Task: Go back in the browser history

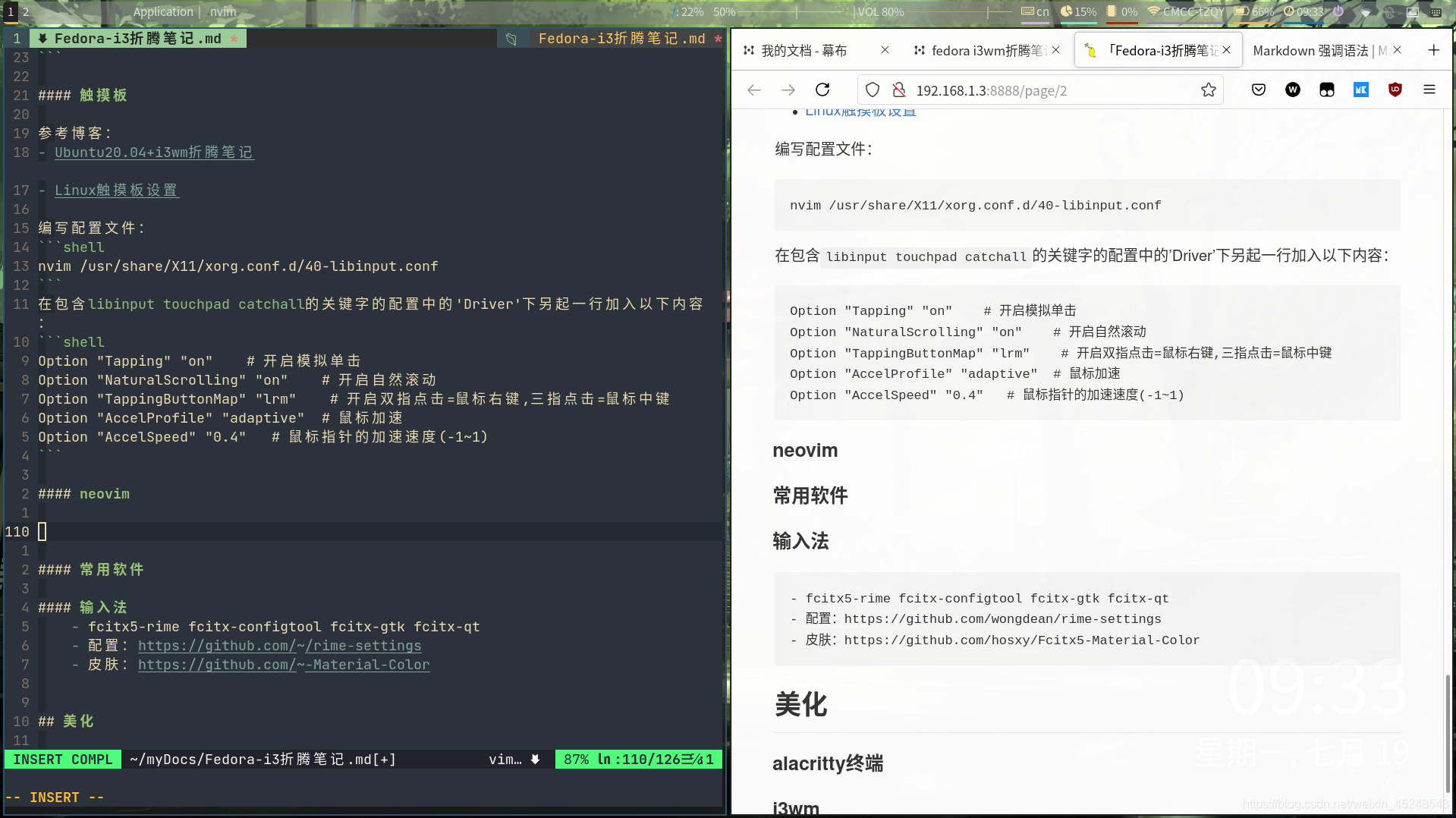Action: [754, 90]
